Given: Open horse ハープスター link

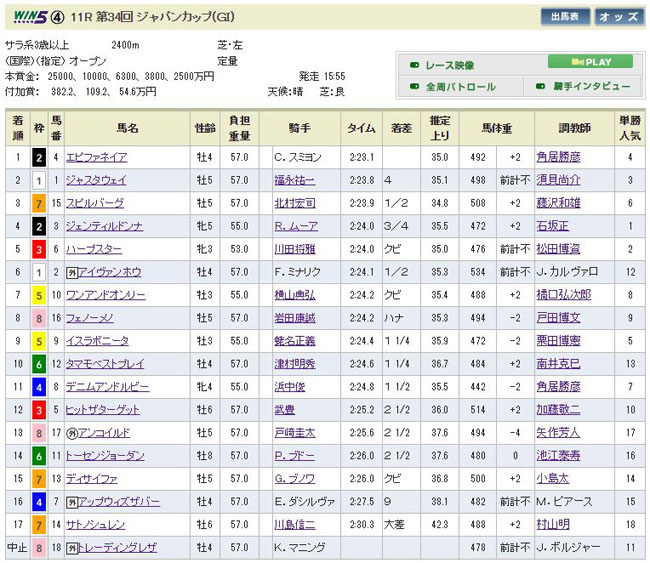Looking at the screenshot, I should pyautogui.click(x=93, y=249).
